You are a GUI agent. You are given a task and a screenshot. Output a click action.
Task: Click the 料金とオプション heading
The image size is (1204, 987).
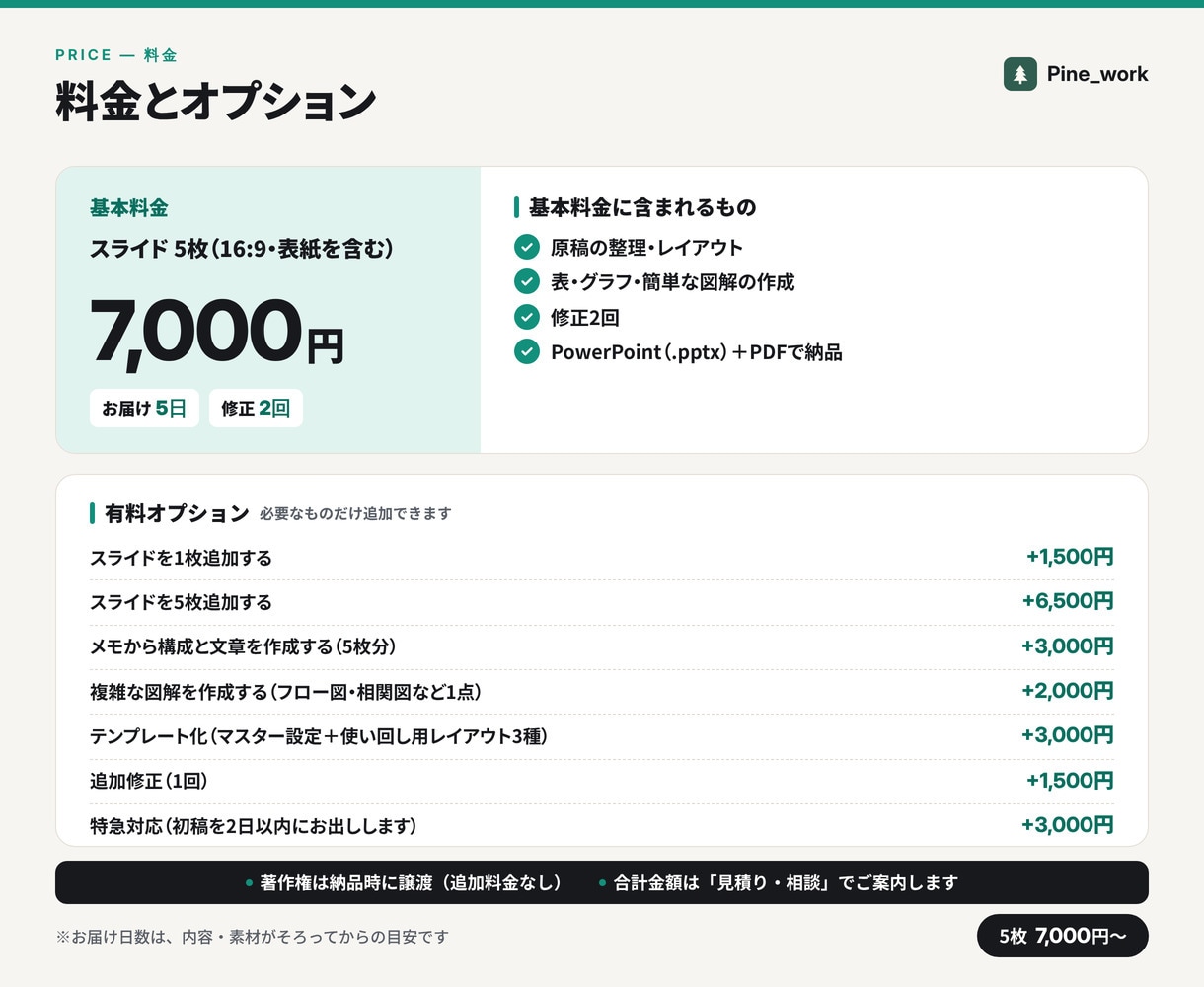[x=216, y=102]
